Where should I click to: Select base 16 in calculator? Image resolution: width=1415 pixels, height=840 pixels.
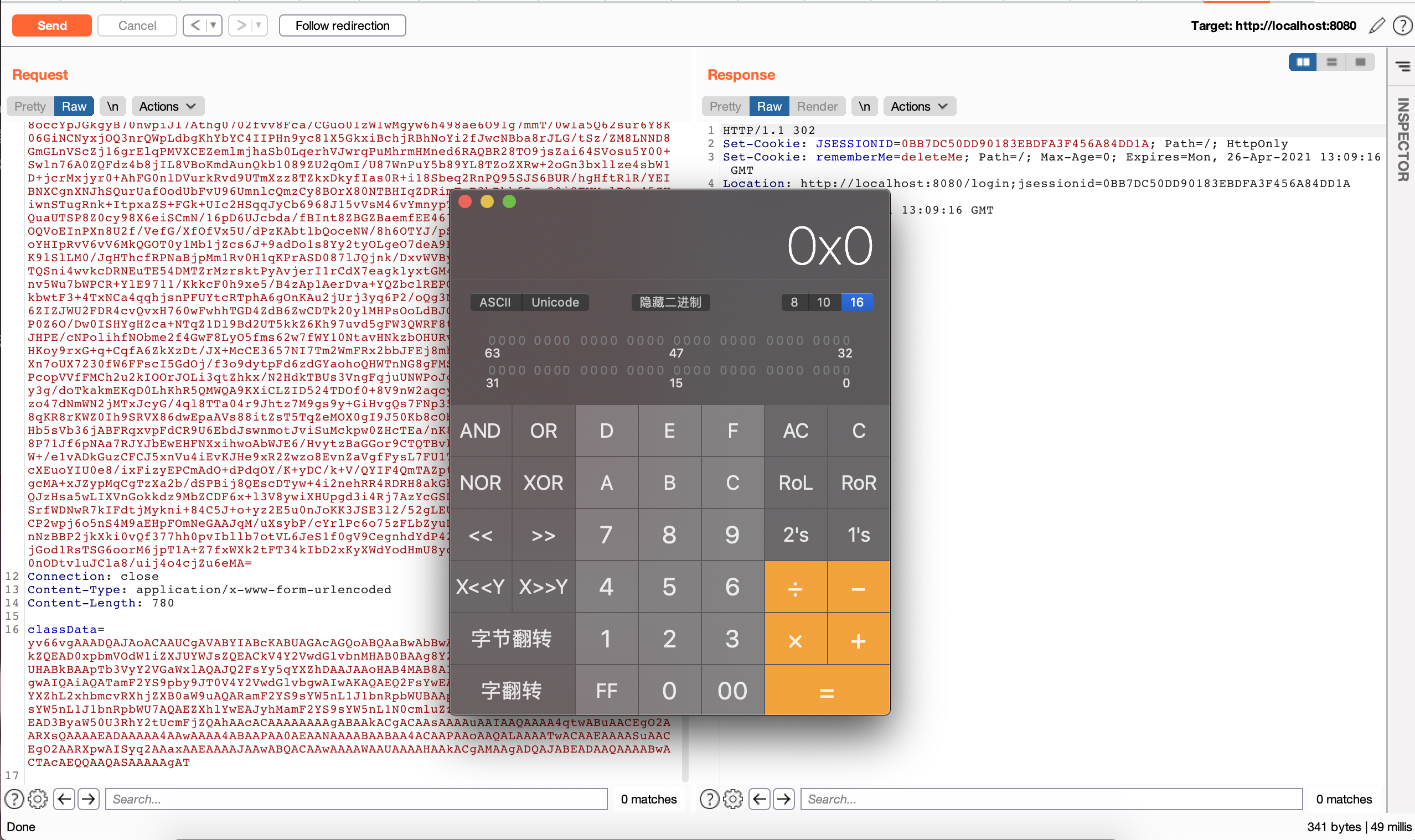(x=857, y=302)
